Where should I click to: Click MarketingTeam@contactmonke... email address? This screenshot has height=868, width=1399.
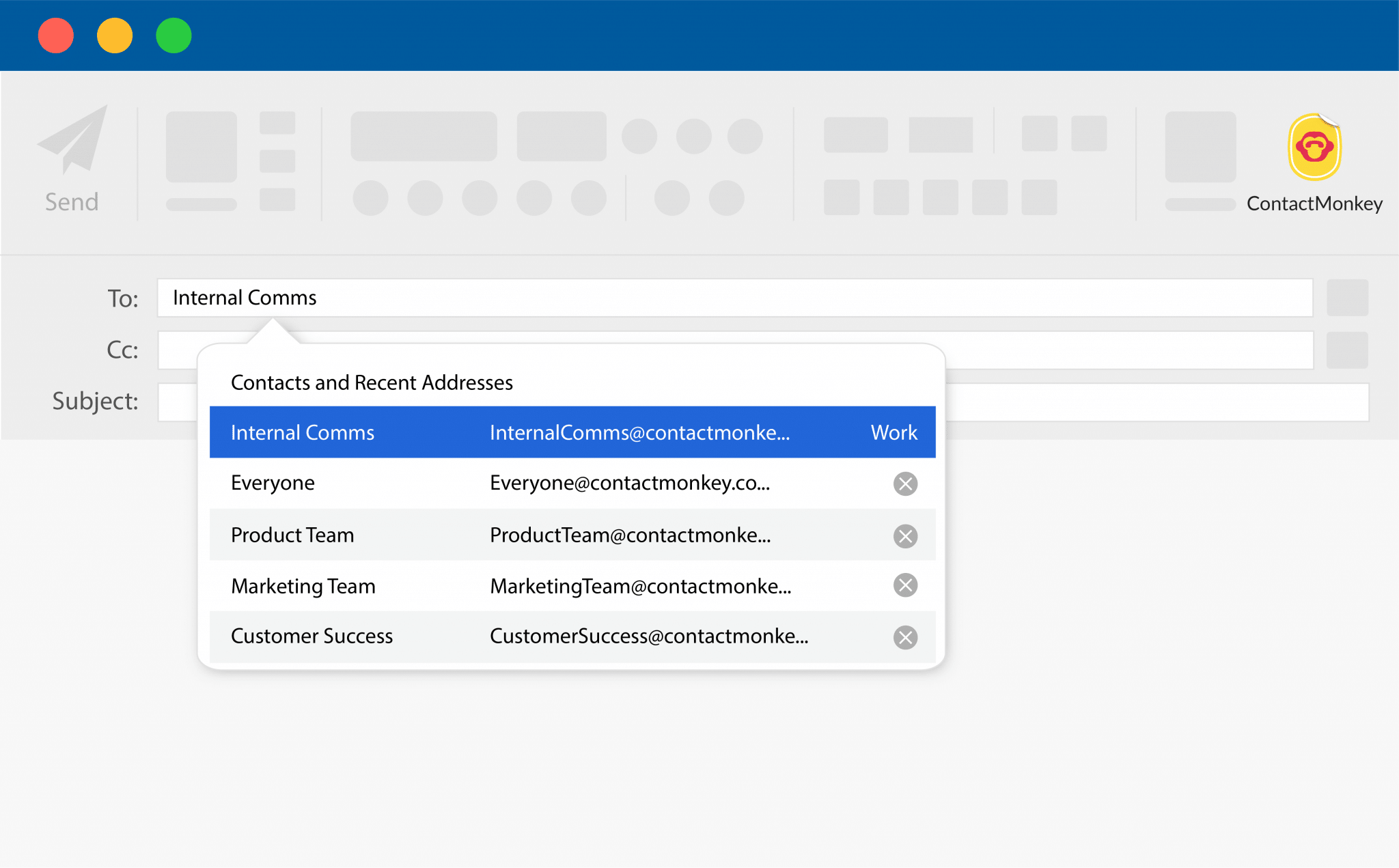pyautogui.click(x=641, y=587)
